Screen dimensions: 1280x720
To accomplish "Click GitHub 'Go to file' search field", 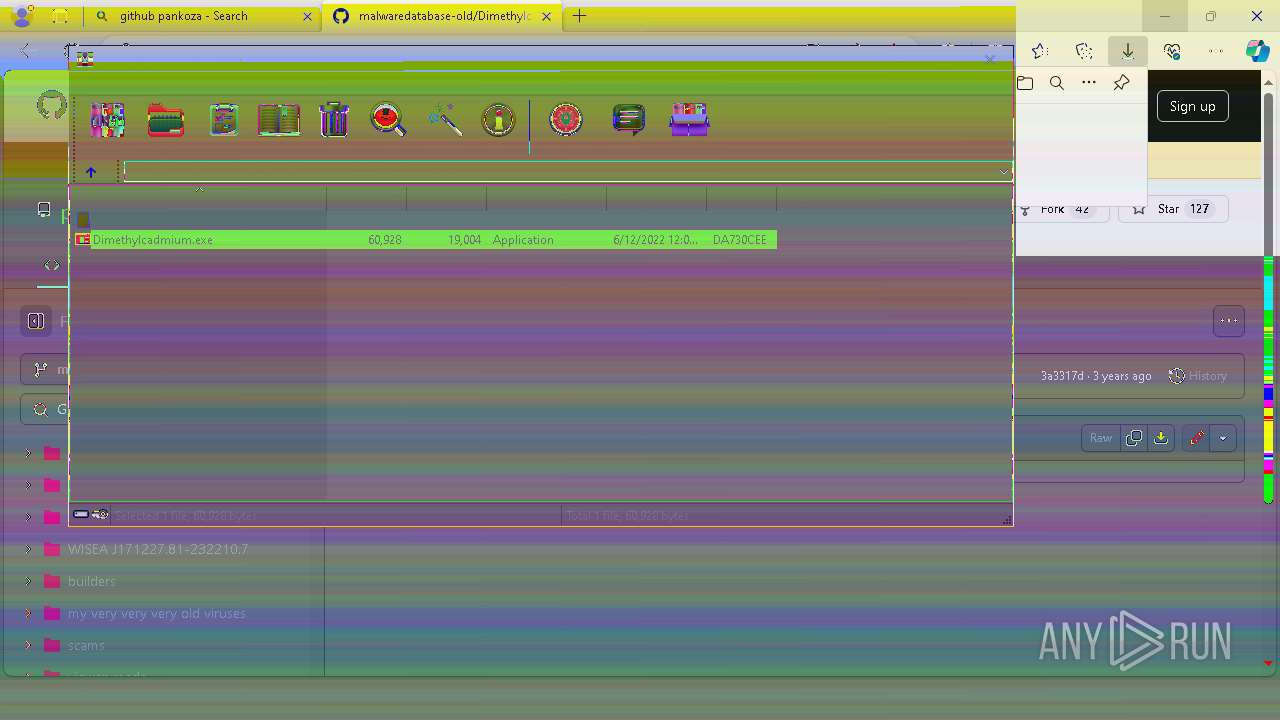I will coord(45,409).
